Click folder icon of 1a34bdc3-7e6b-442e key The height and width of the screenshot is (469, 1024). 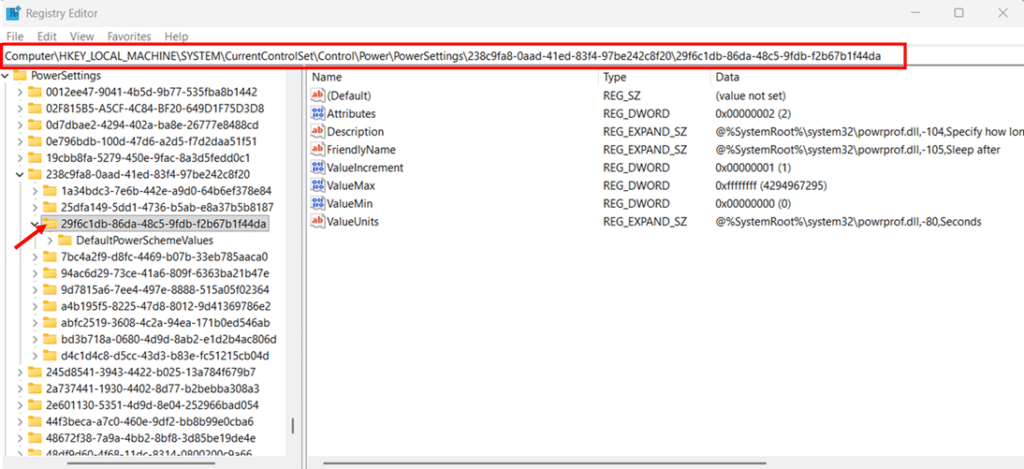coord(50,191)
